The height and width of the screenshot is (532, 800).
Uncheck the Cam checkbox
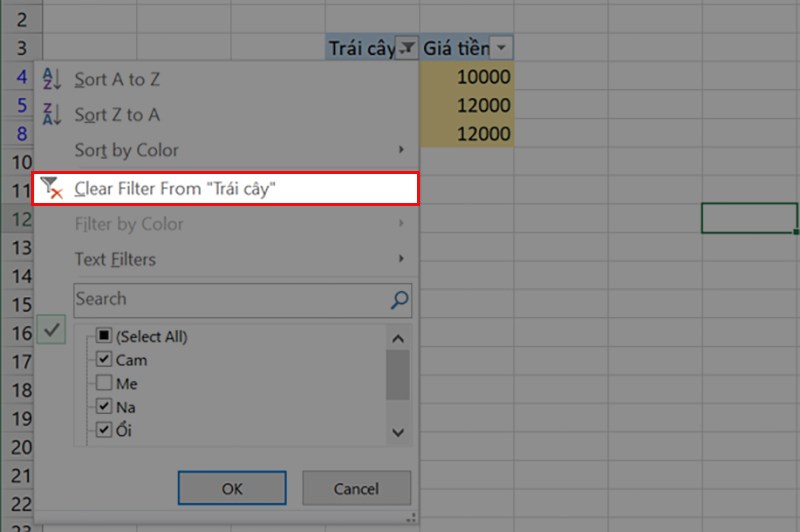pos(104,359)
